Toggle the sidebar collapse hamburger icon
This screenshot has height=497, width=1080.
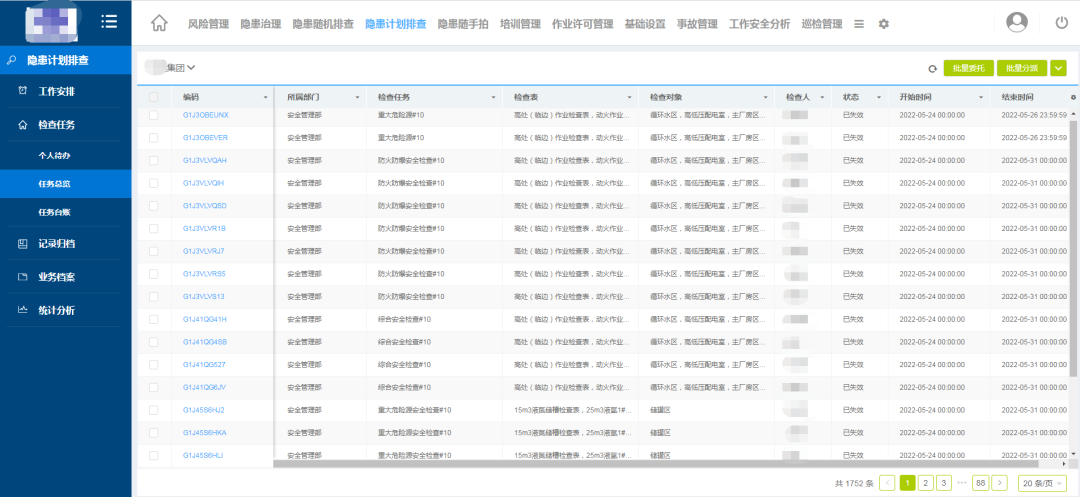pyautogui.click(x=109, y=22)
